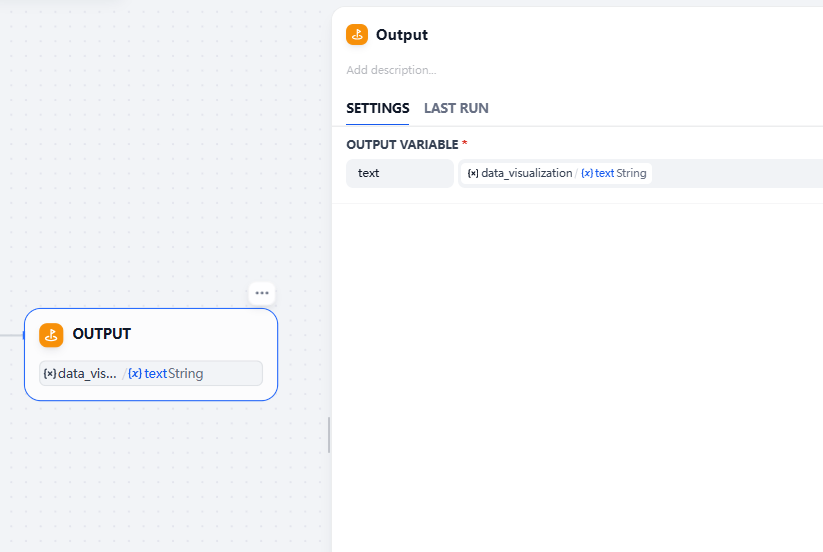Switch to the SETTINGS tab
Screen dimensions: 823x552
point(377,108)
